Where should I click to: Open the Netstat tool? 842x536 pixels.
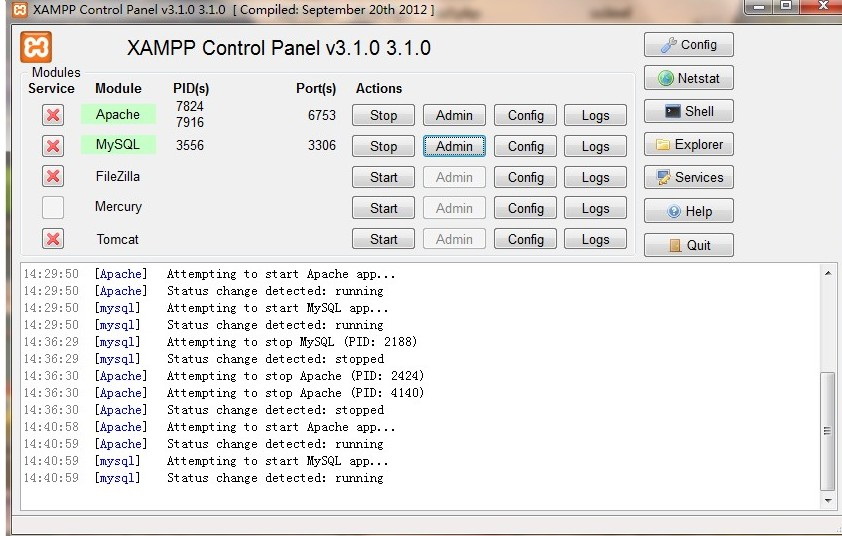coord(688,78)
